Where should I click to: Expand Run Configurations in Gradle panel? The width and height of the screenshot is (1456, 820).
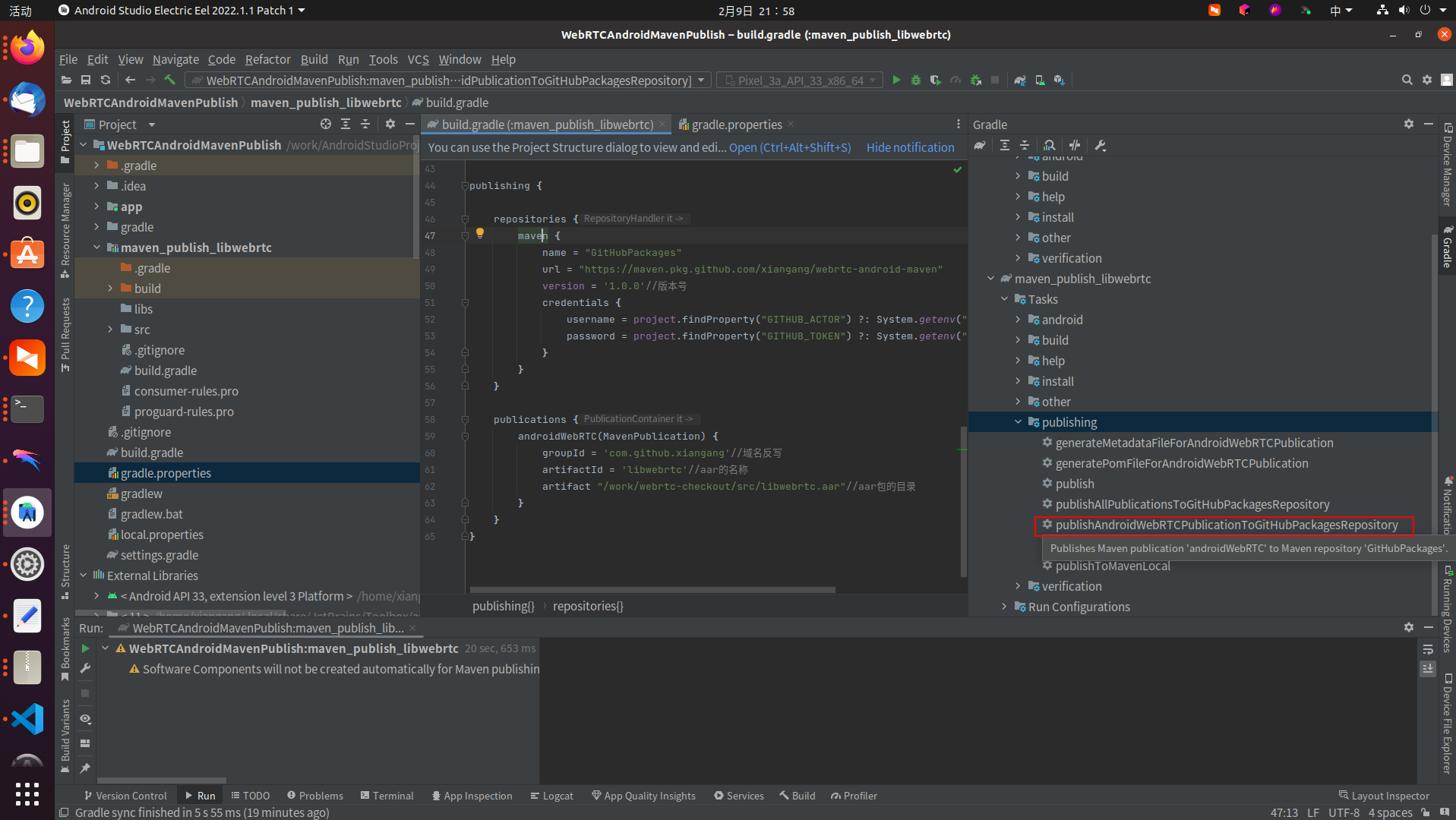[x=1004, y=607]
